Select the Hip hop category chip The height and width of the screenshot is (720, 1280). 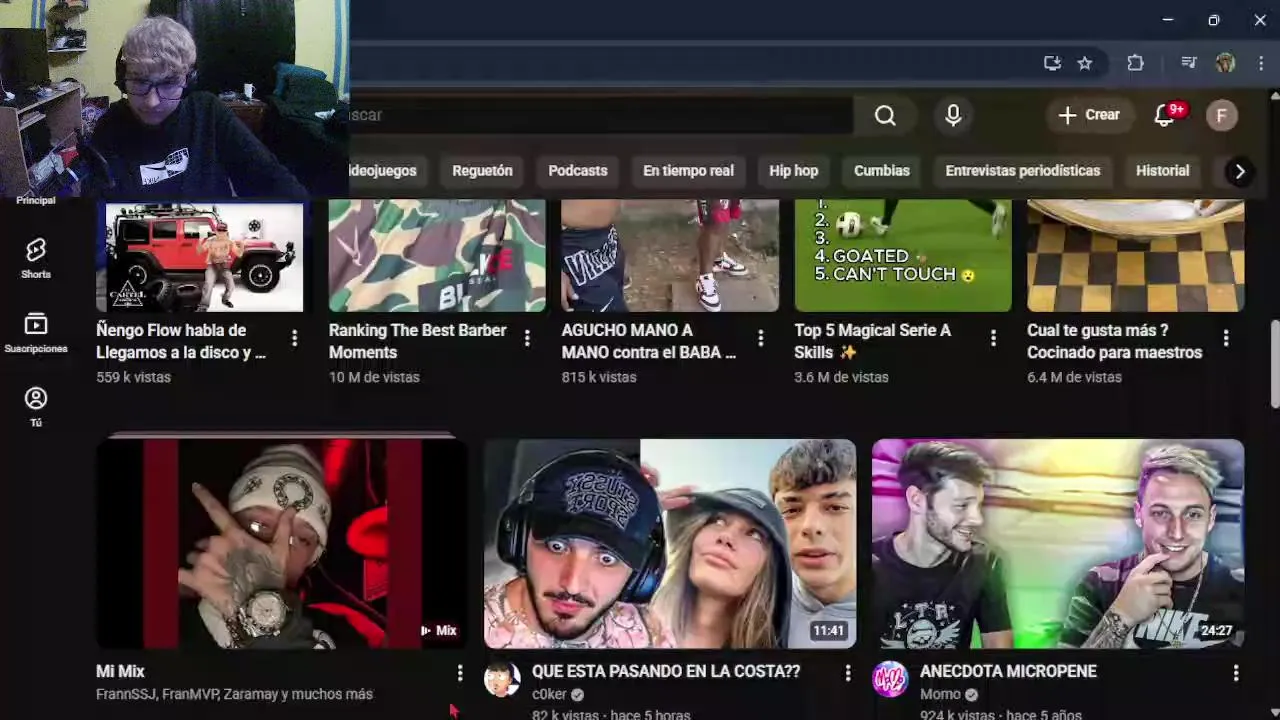(x=793, y=171)
